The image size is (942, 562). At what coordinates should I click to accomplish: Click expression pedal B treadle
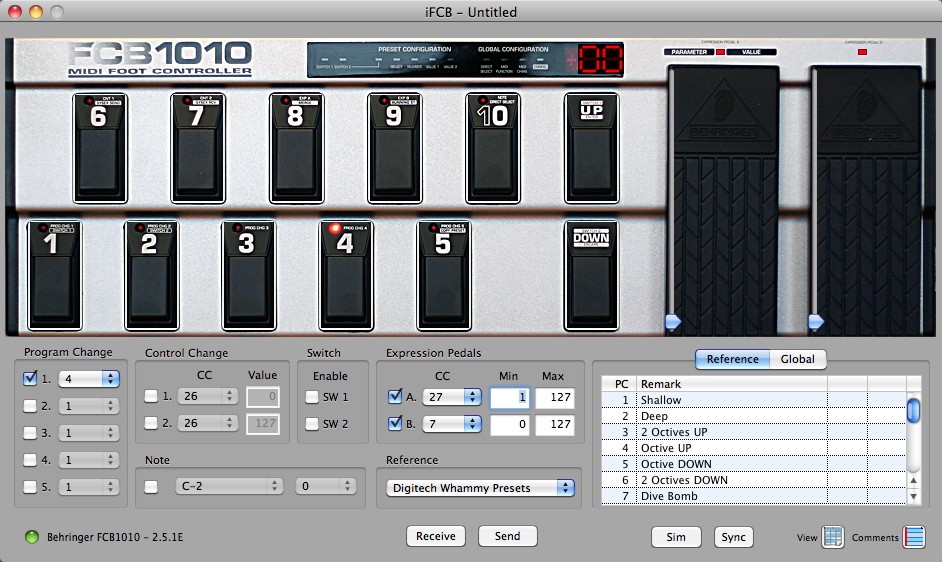pyautogui.click(x=866, y=201)
